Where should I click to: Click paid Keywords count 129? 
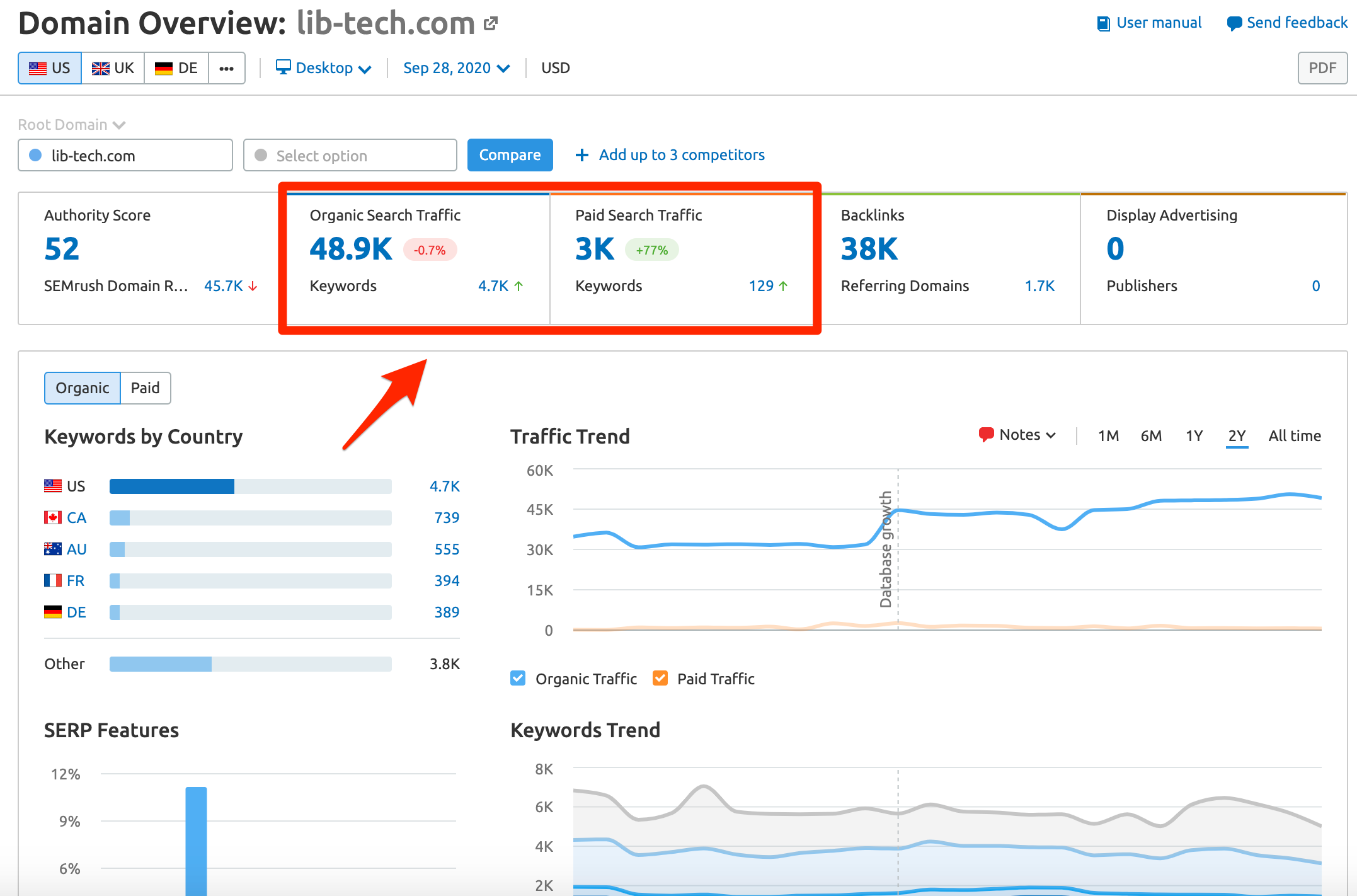coord(761,286)
